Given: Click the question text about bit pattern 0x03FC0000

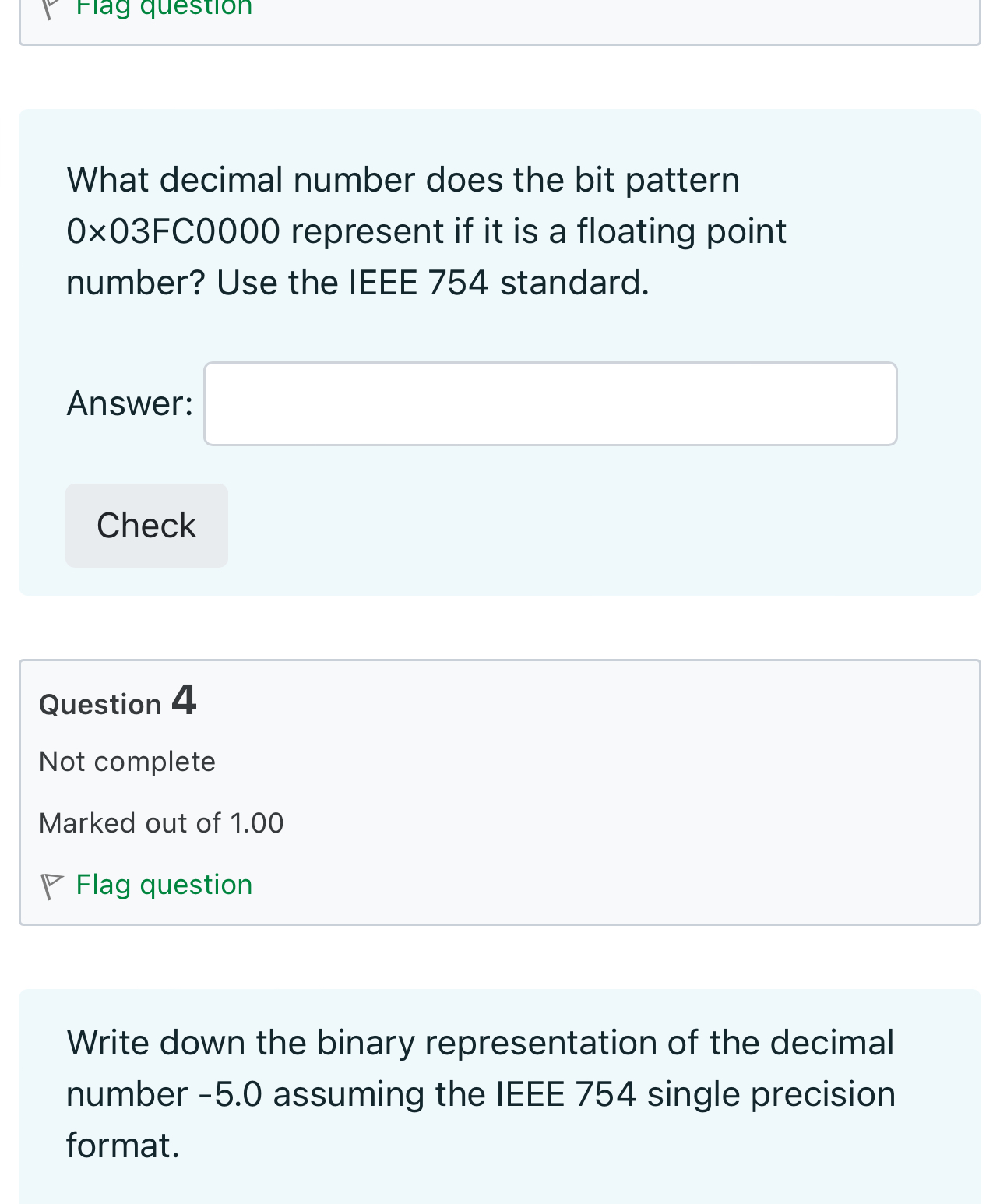Looking at the screenshot, I should 426,231.
